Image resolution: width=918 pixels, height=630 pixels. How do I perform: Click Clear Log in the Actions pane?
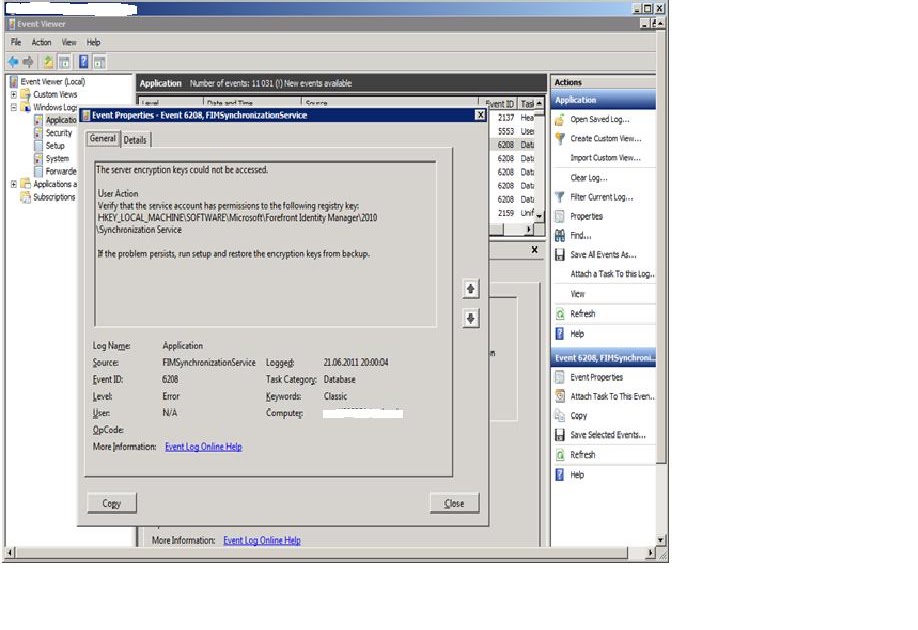pyautogui.click(x=589, y=177)
